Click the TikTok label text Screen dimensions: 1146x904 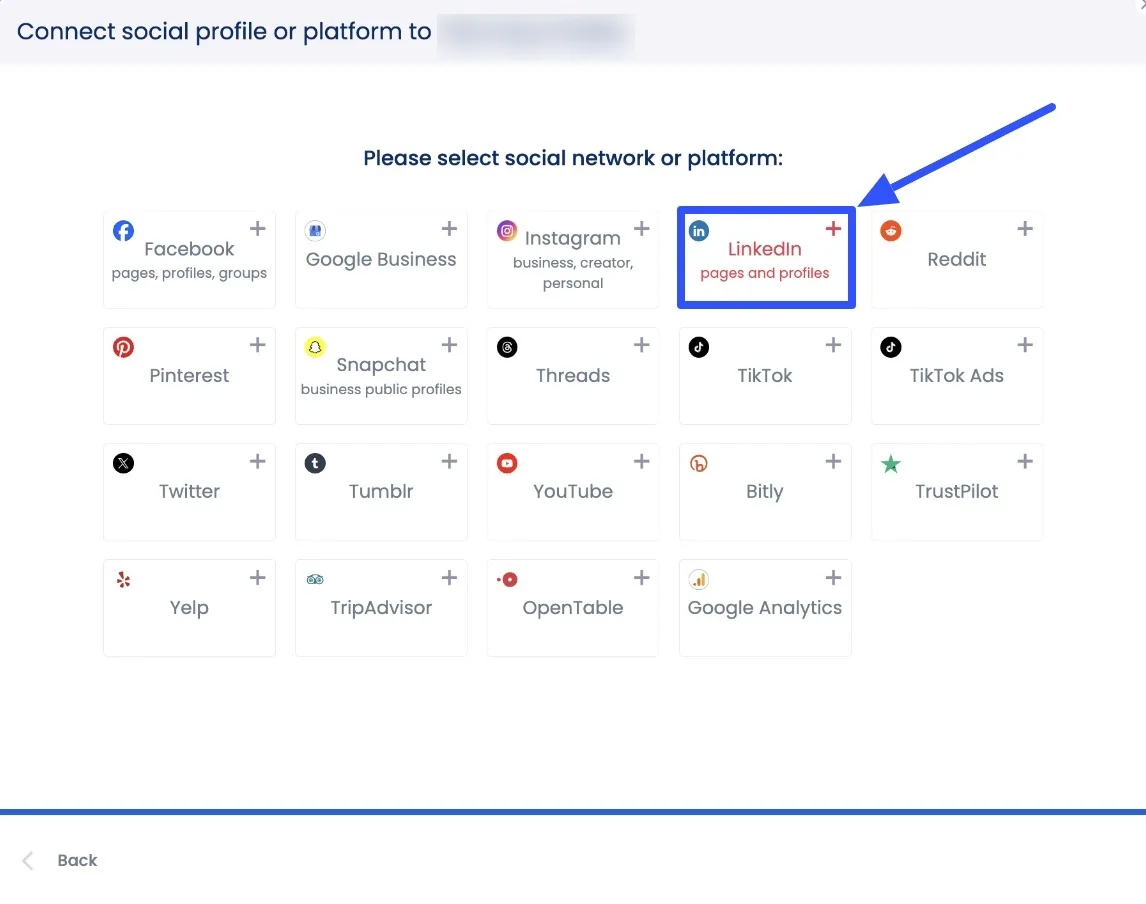click(x=765, y=376)
